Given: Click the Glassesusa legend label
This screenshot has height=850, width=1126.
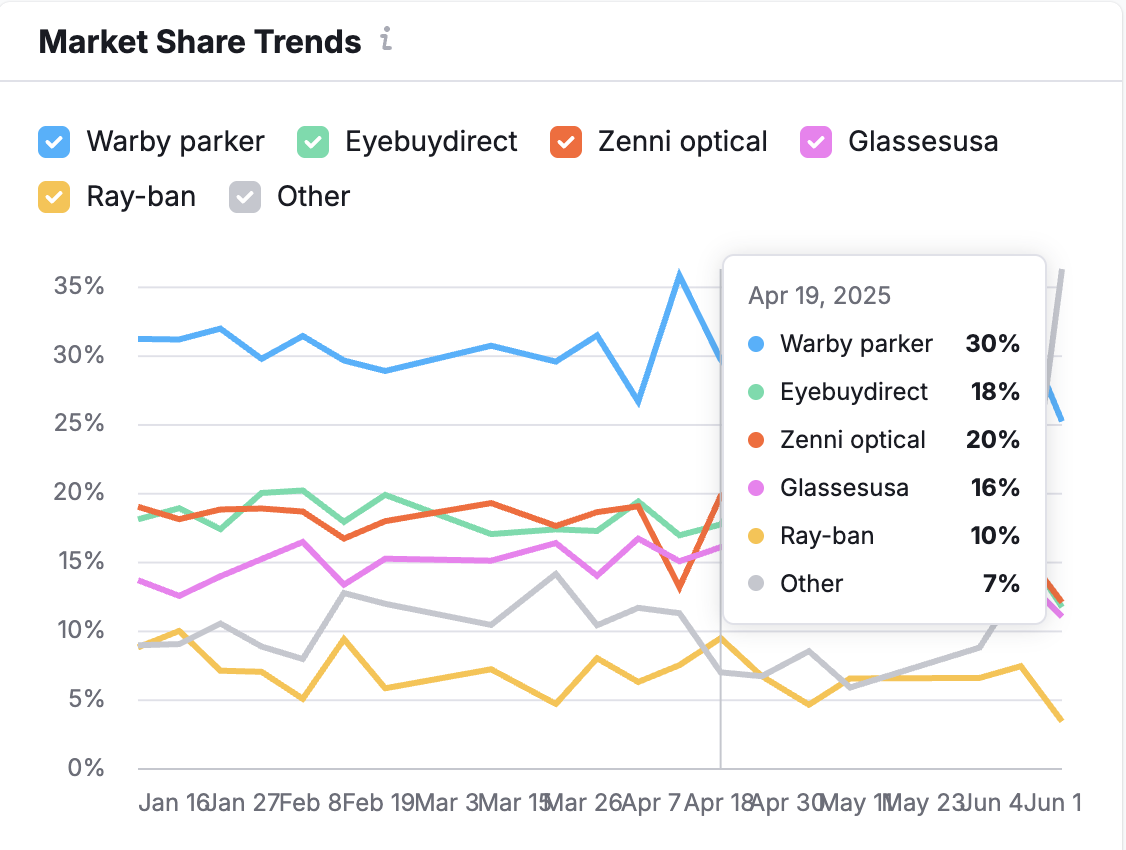Looking at the screenshot, I should 923,141.
